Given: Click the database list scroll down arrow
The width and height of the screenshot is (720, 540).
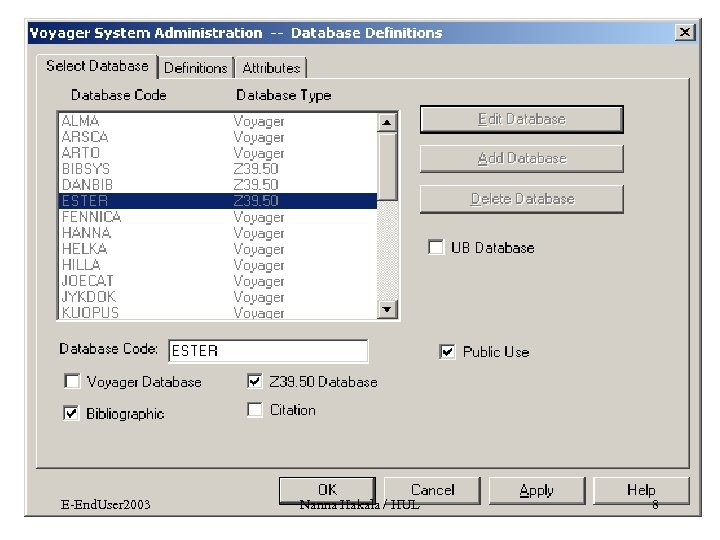Looking at the screenshot, I should point(387,309).
